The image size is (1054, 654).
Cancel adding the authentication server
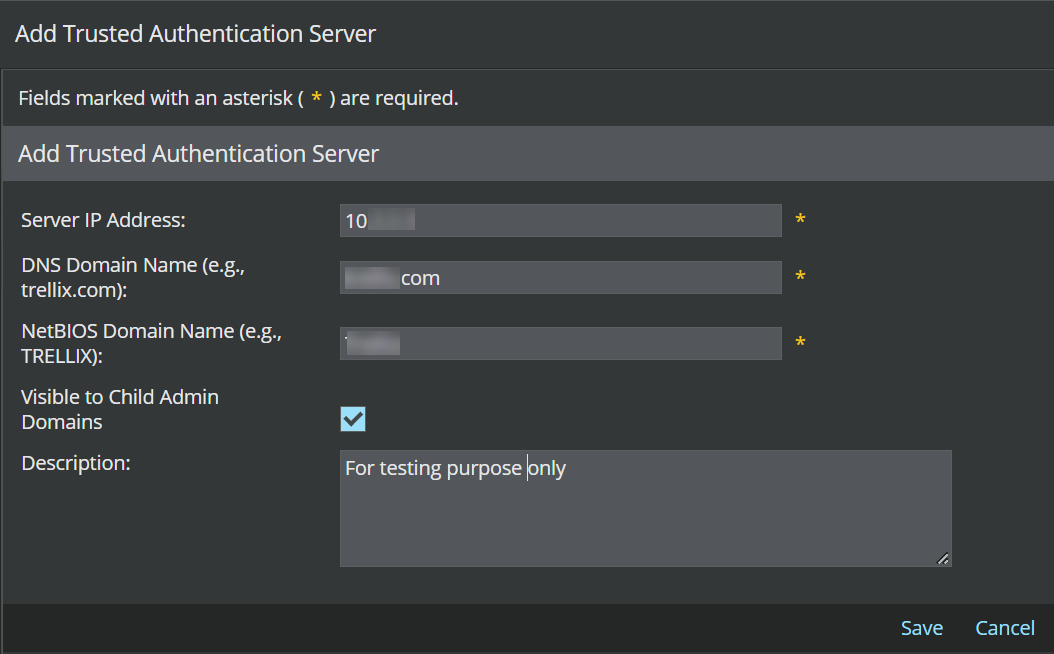[1005, 628]
